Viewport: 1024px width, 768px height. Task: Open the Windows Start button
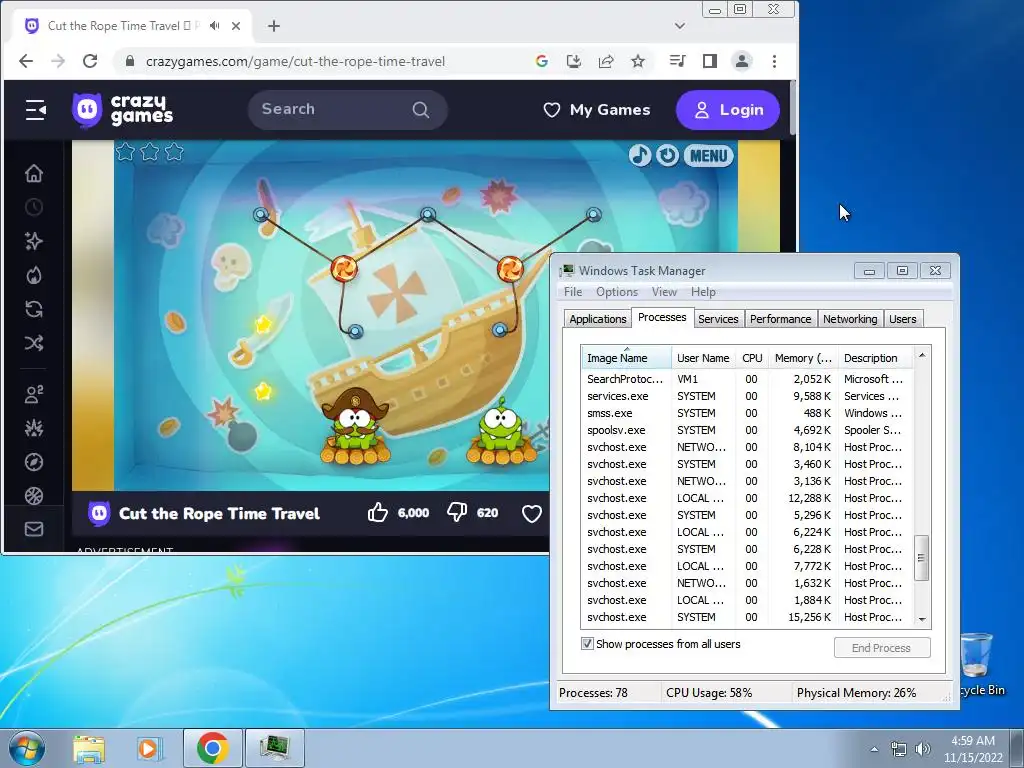(x=27, y=748)
